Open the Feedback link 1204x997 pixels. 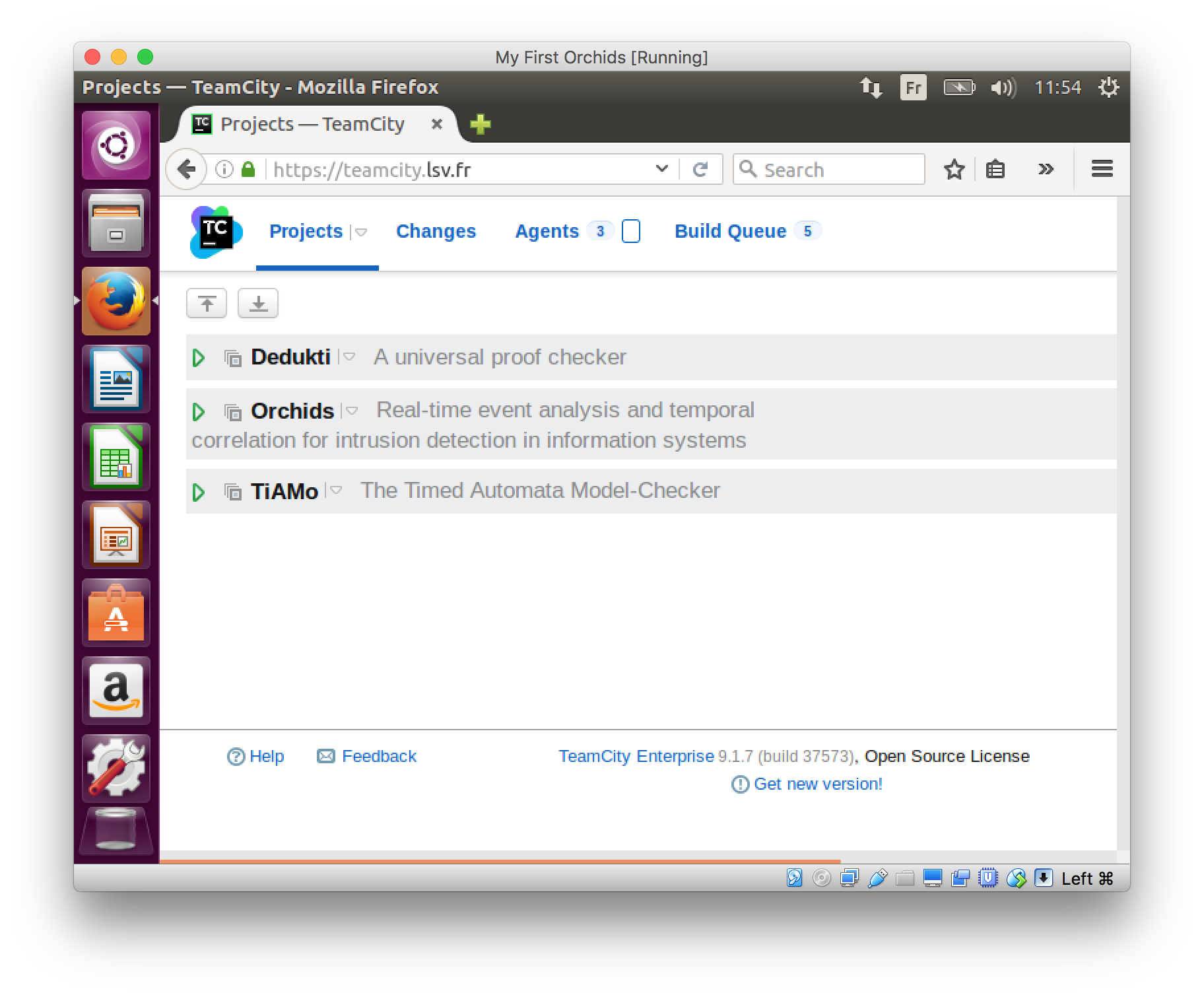378,756
